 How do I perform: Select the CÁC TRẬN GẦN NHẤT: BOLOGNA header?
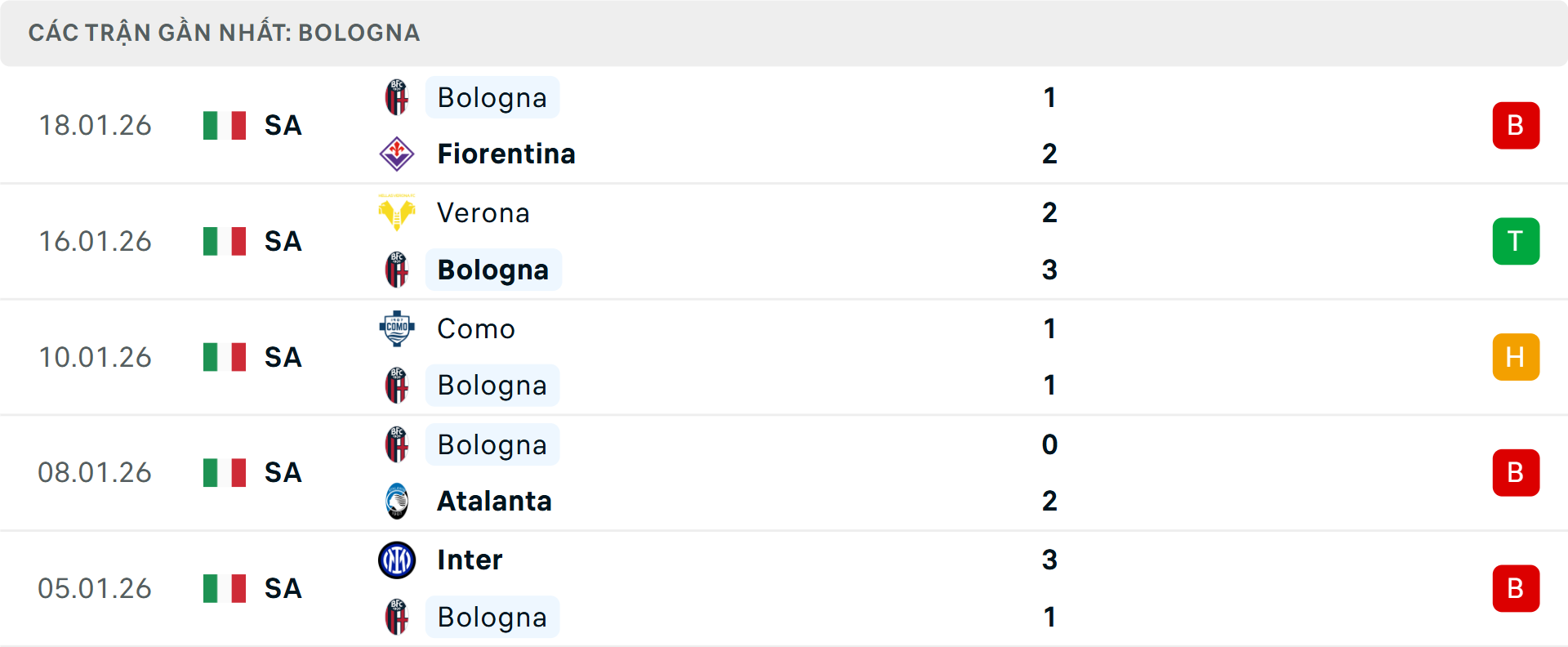(x=224, y=33)
